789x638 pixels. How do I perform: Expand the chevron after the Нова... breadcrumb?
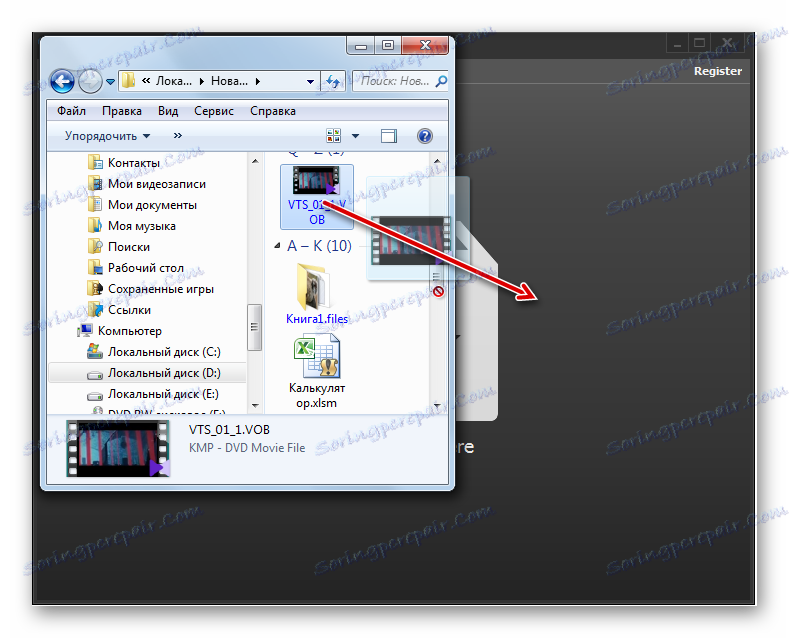[258, 81]
